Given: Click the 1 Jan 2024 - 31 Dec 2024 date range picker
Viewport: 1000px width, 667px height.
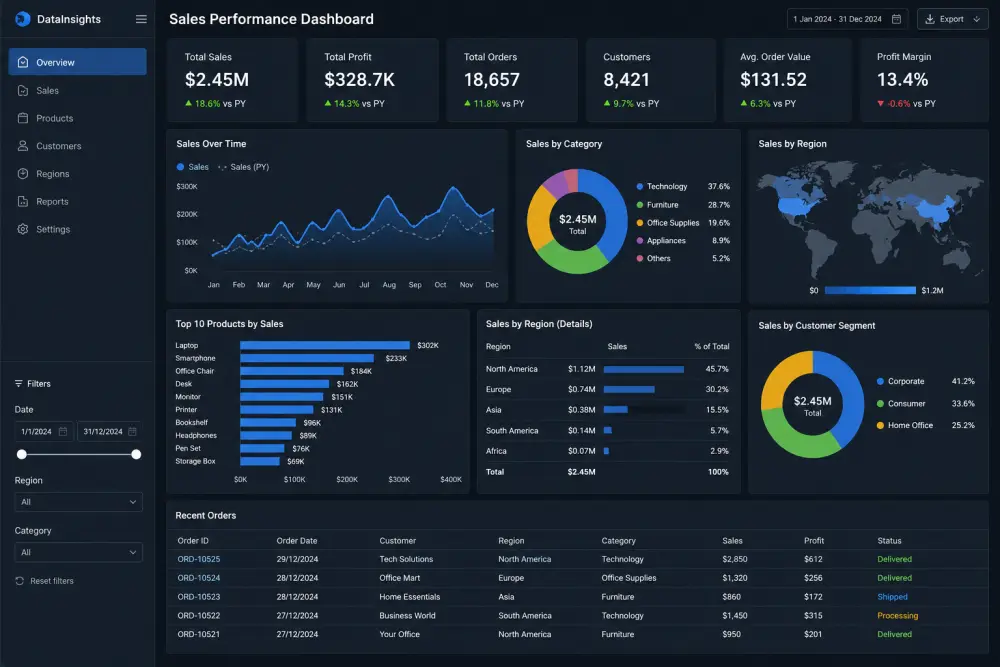Looking at the screenshot, I should click(848, 19).
